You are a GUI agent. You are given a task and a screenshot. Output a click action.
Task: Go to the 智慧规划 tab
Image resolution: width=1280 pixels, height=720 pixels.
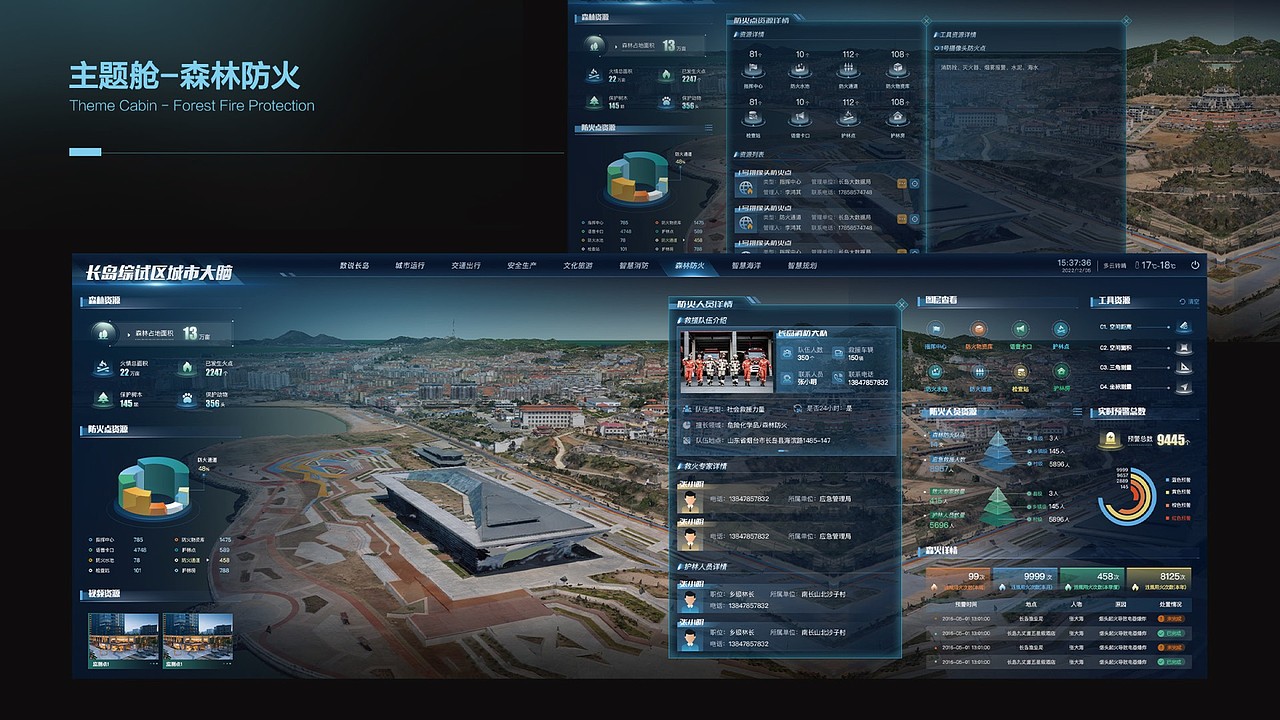(x=802, y=266)
